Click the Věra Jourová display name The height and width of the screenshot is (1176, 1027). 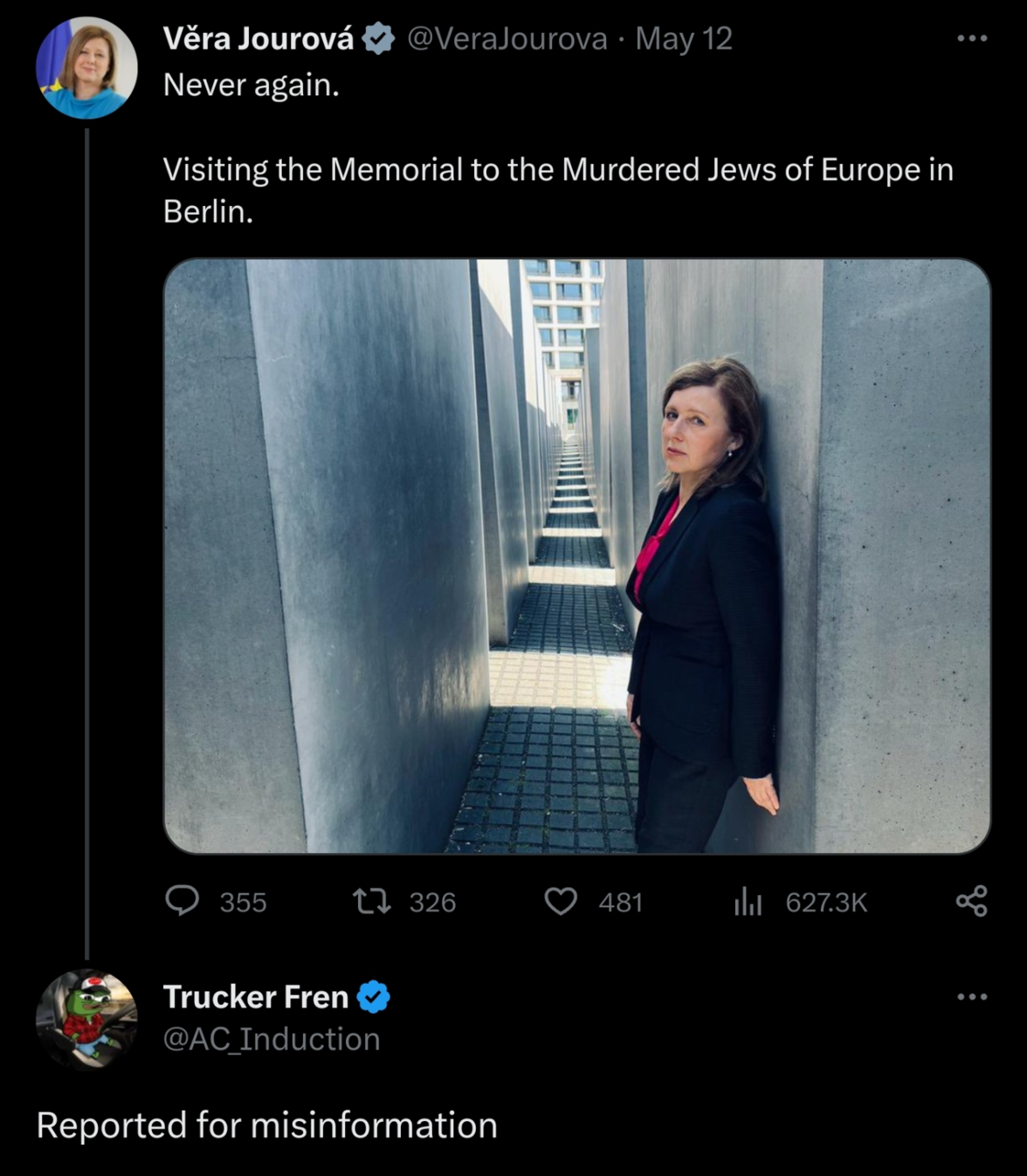(x=258, y=39)
